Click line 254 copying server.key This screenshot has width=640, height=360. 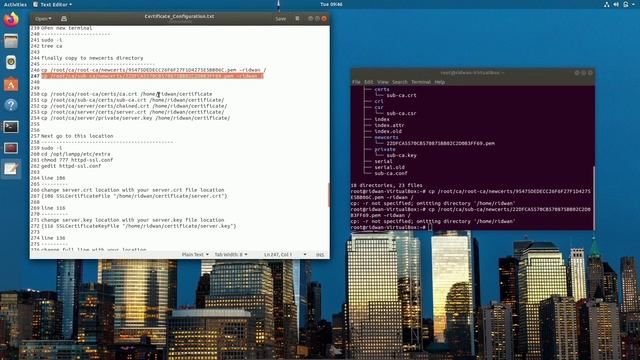136,118
